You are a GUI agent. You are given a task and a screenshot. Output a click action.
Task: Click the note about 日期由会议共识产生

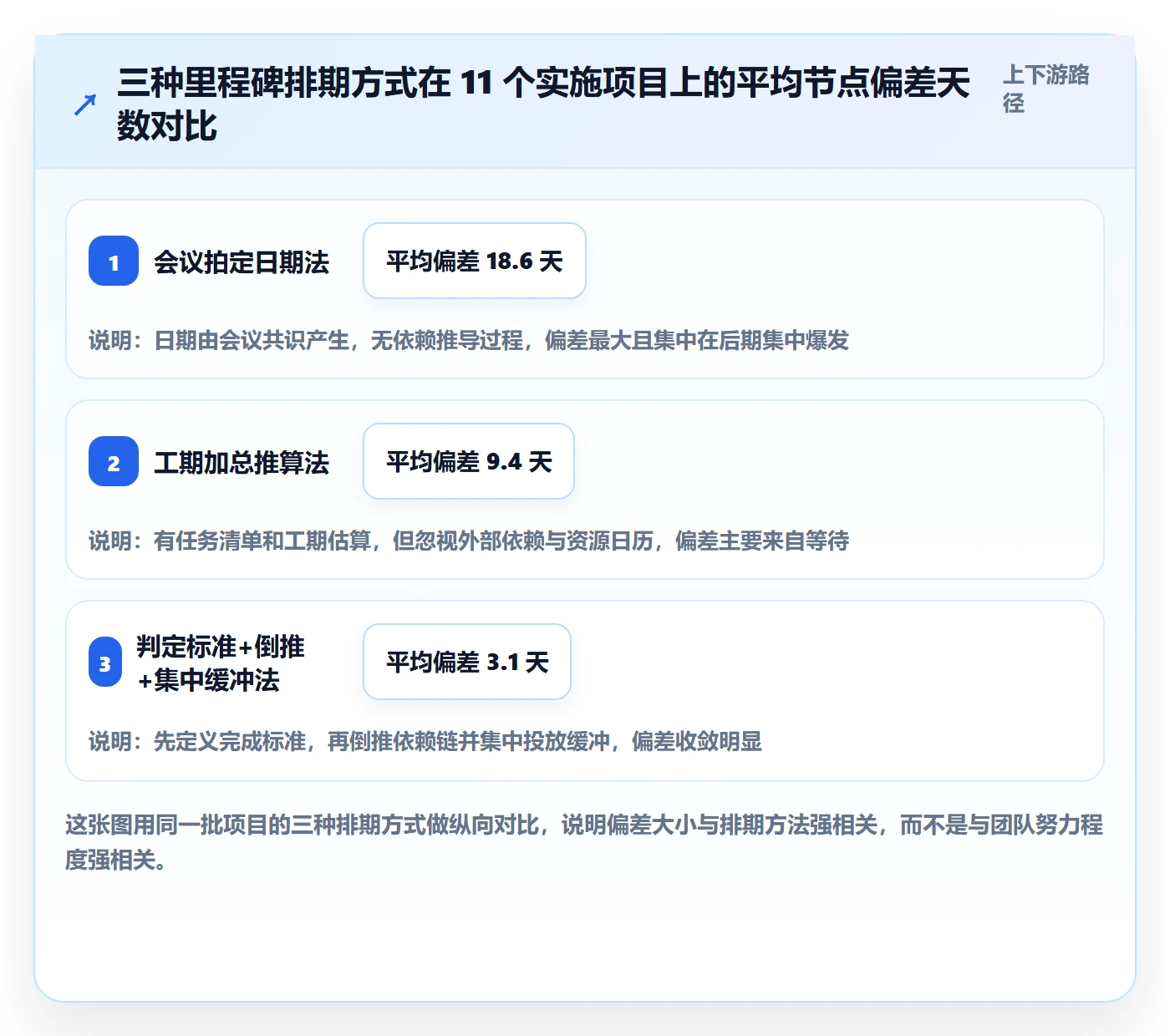pos(469,340)
